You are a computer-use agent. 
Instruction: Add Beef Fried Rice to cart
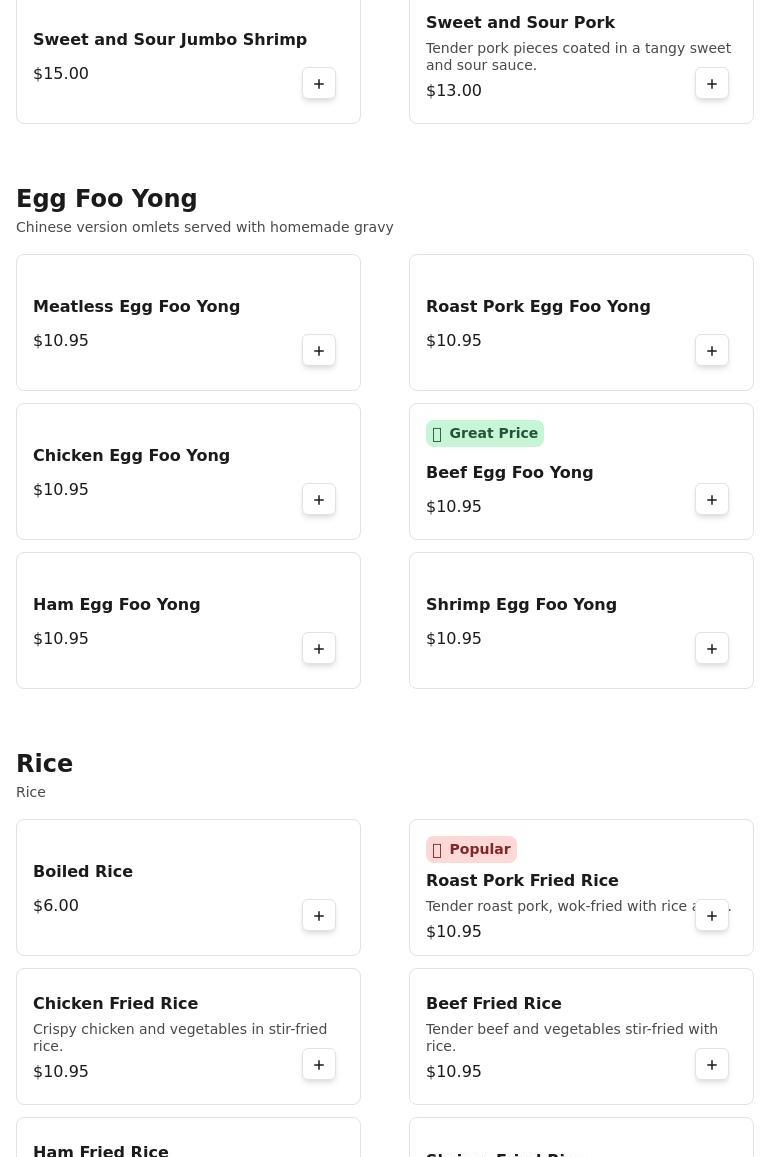coord(712,1065)
